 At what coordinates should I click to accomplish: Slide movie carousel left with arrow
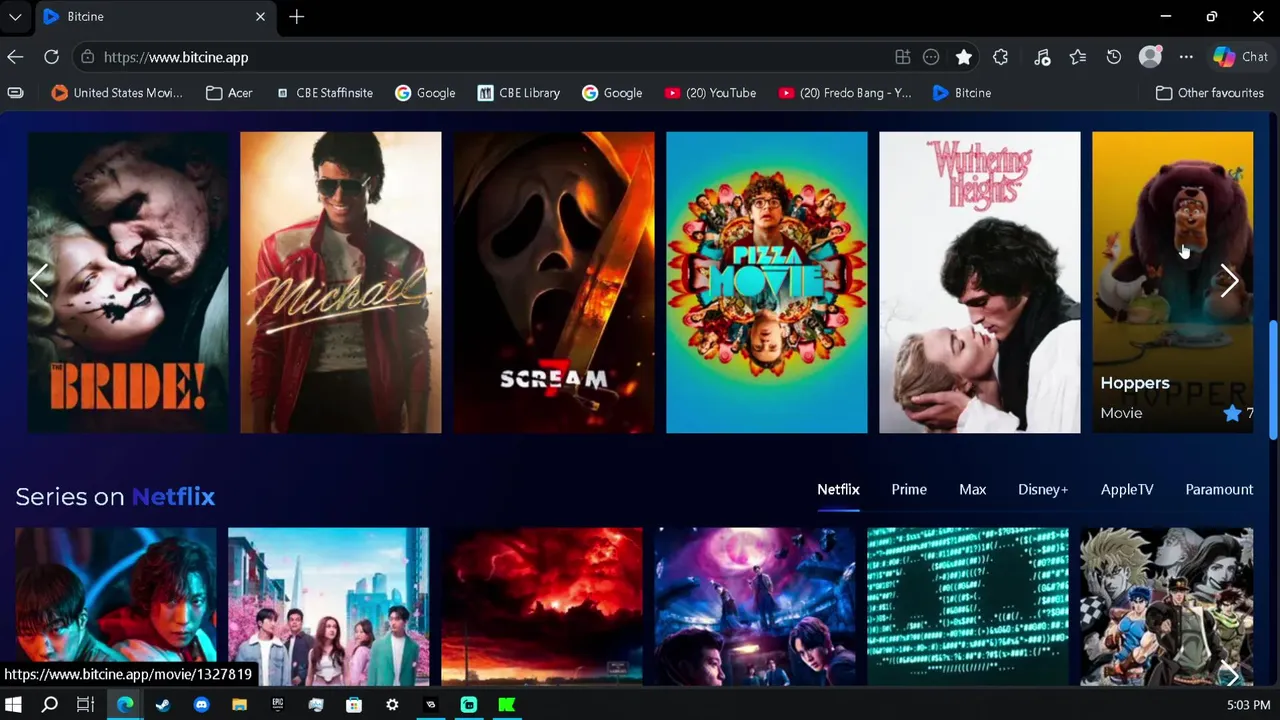click(x=39, y=281)
